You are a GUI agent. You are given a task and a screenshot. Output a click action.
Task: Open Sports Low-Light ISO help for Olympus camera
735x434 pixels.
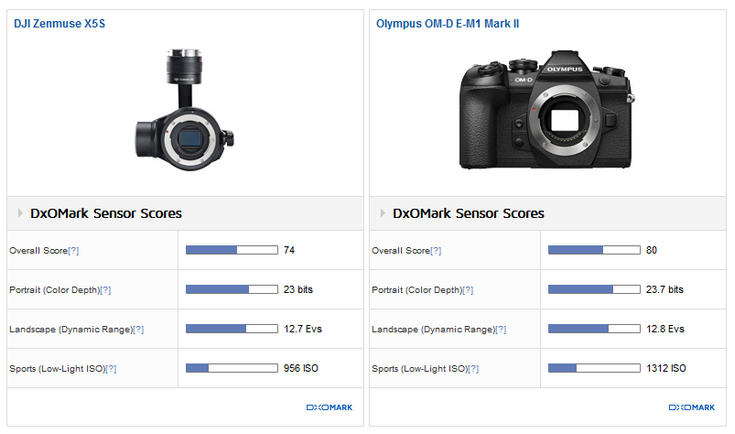pyautogui.click(x=473, y=369)
